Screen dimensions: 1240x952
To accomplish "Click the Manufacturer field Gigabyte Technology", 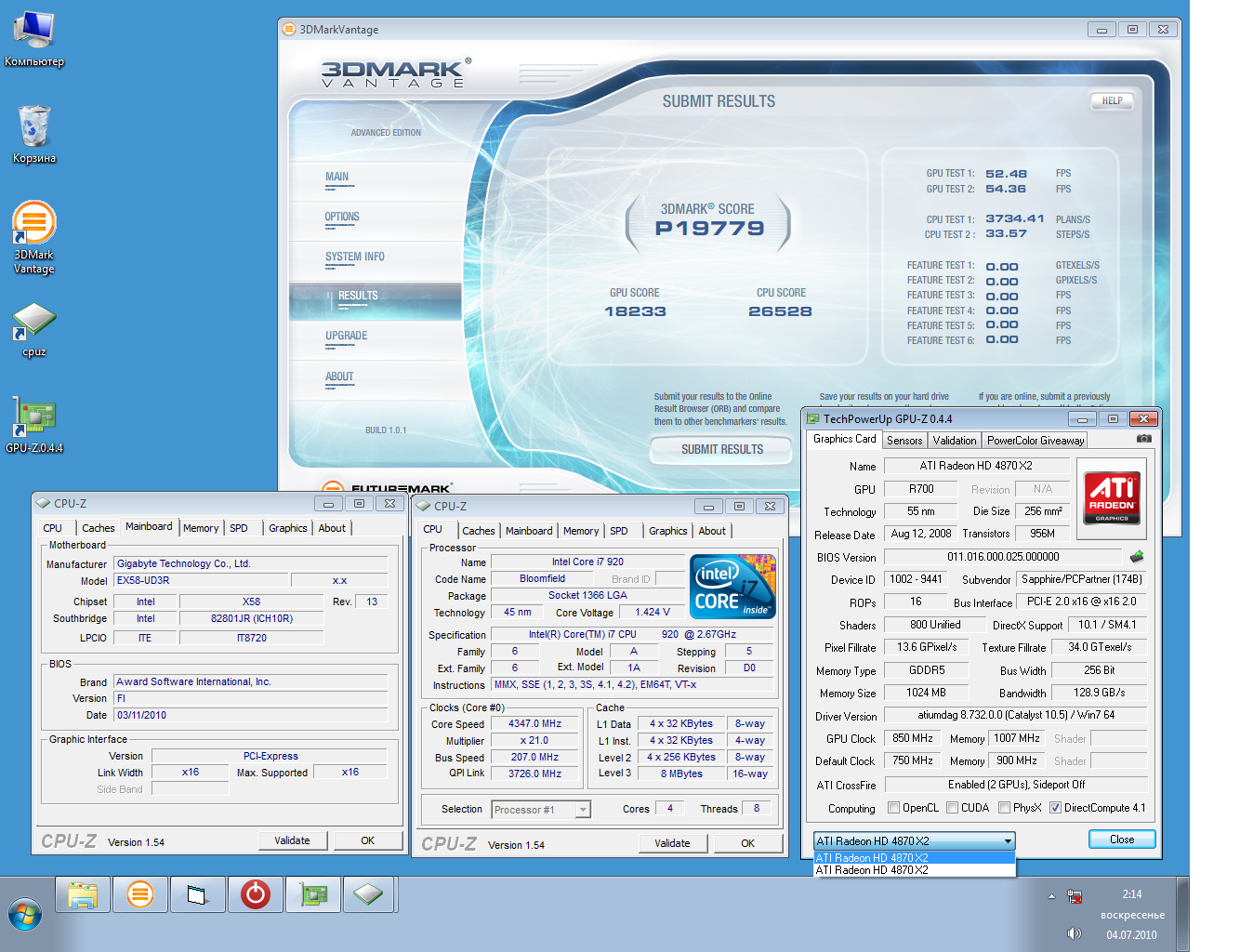I will (251, 563).
